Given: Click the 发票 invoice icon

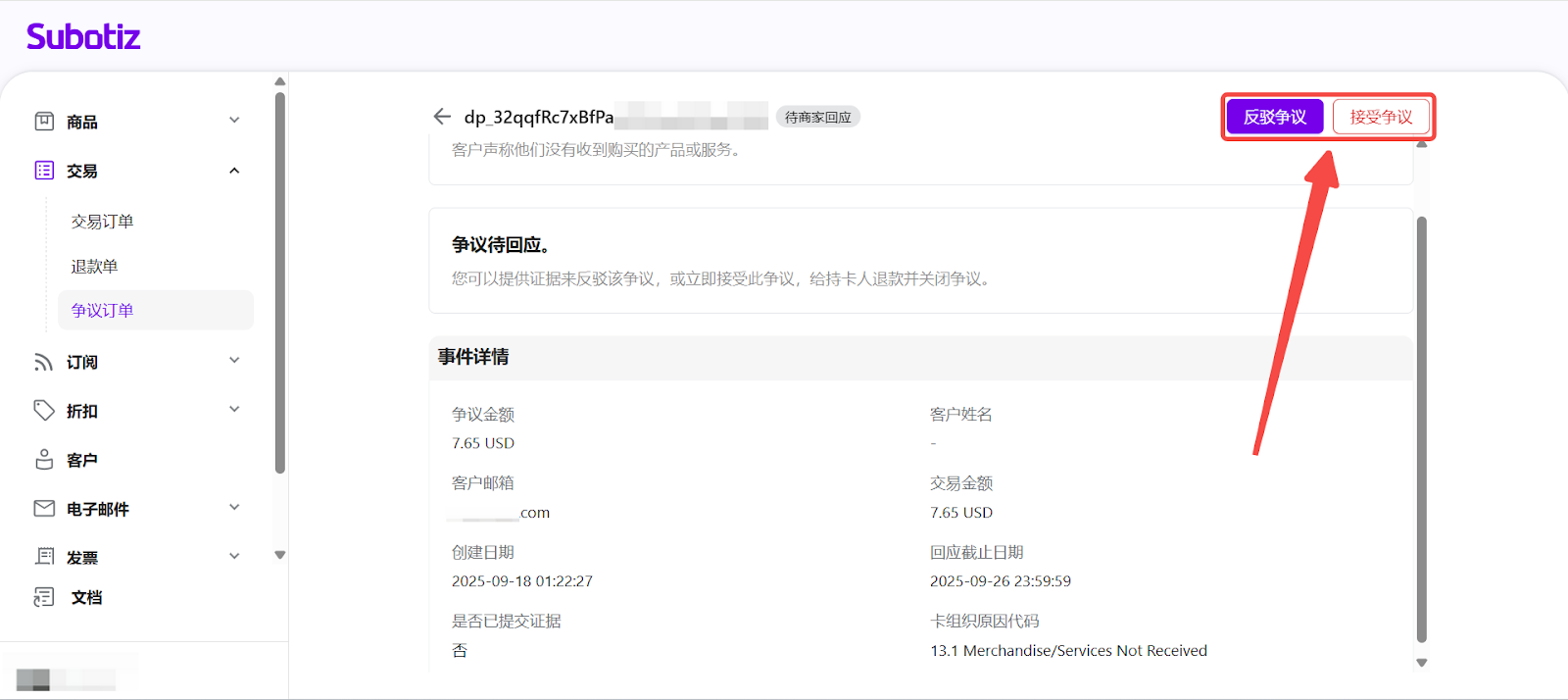Looking at the screenshot, I should coord(44,556).
